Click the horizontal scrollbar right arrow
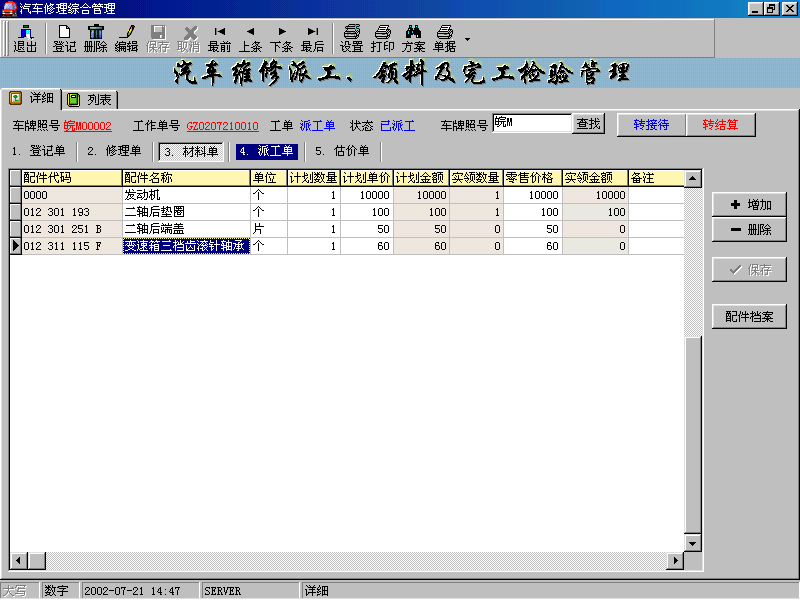 (676, 561)
